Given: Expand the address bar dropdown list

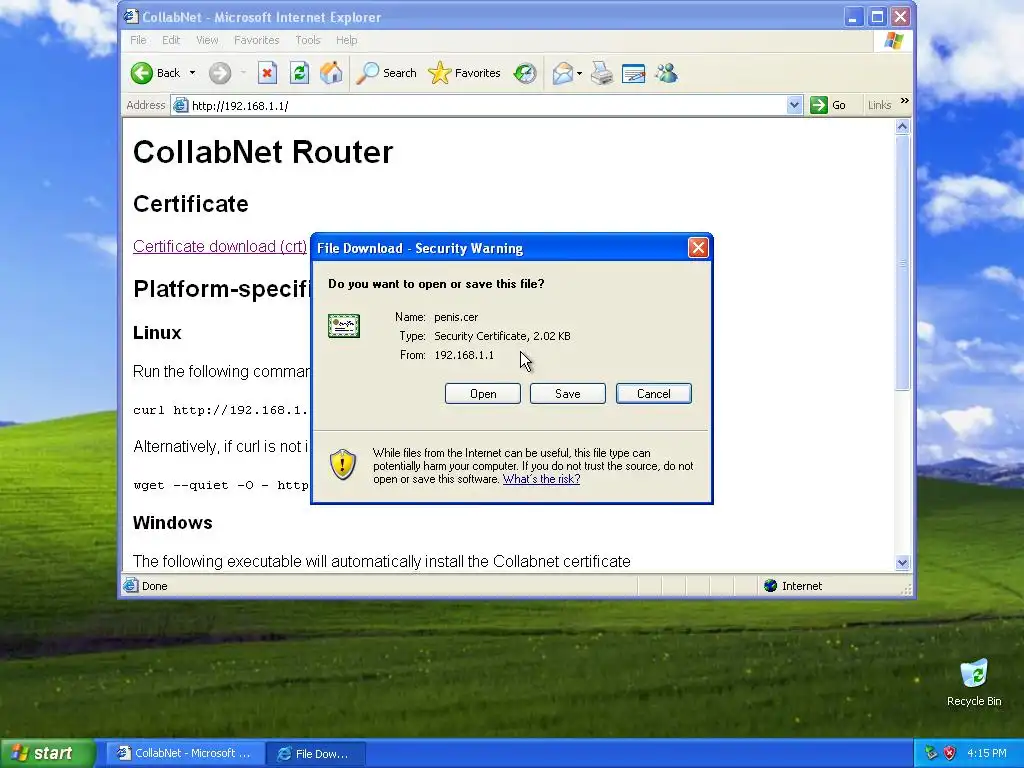Looking at the screenshot, I should 793,105.
